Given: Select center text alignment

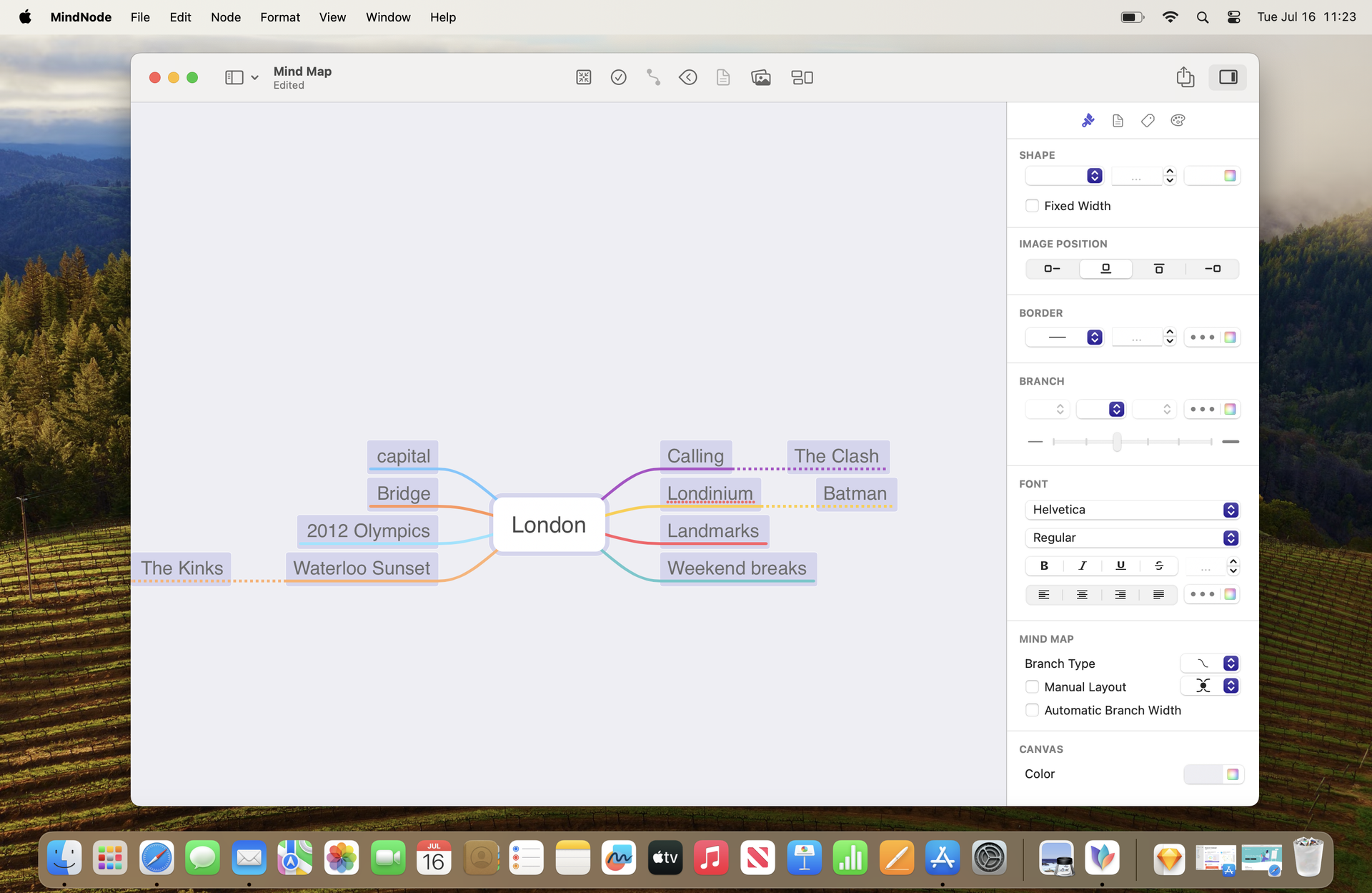Looking at the screenshot, I should click(1081, 594).
